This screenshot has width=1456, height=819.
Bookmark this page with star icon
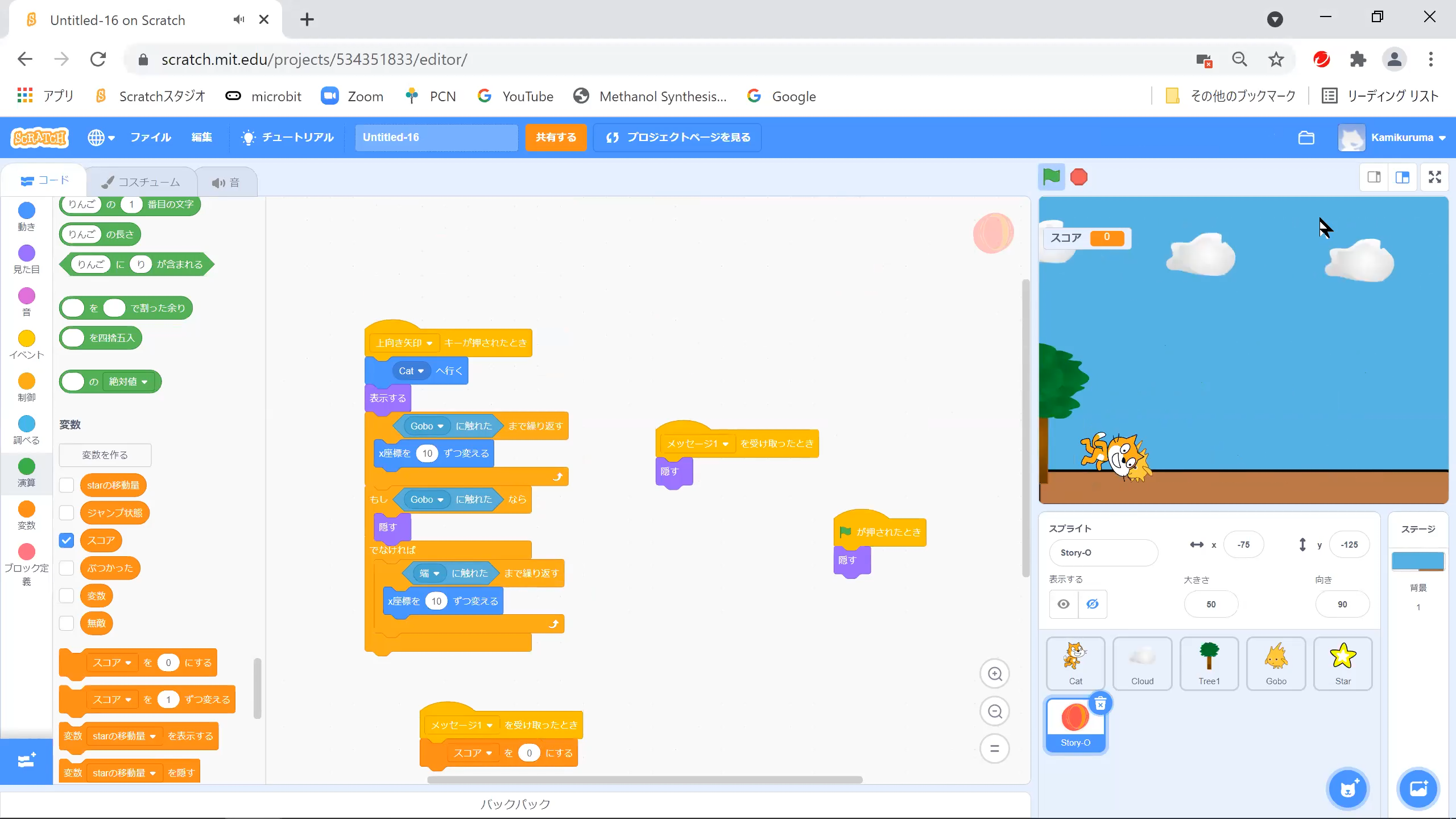coord(1276,59)
